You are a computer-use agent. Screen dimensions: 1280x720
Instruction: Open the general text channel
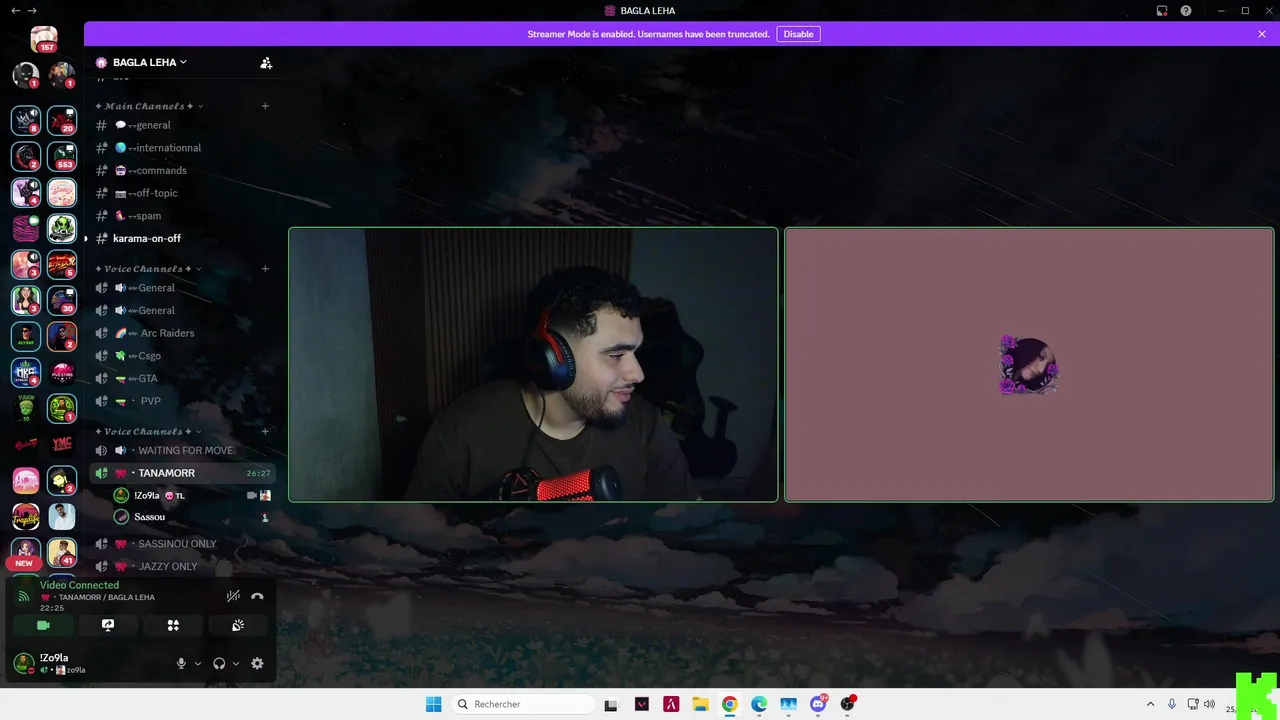click(x=182, y=125)
